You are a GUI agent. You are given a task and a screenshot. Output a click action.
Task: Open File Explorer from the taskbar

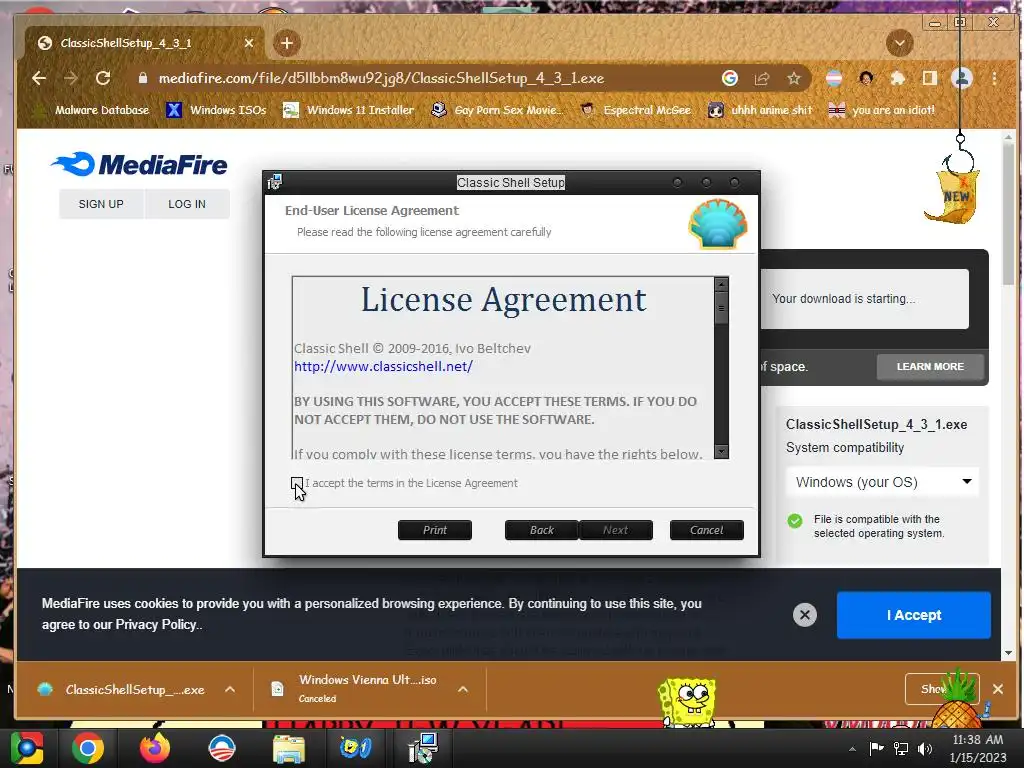coord(288,748)
